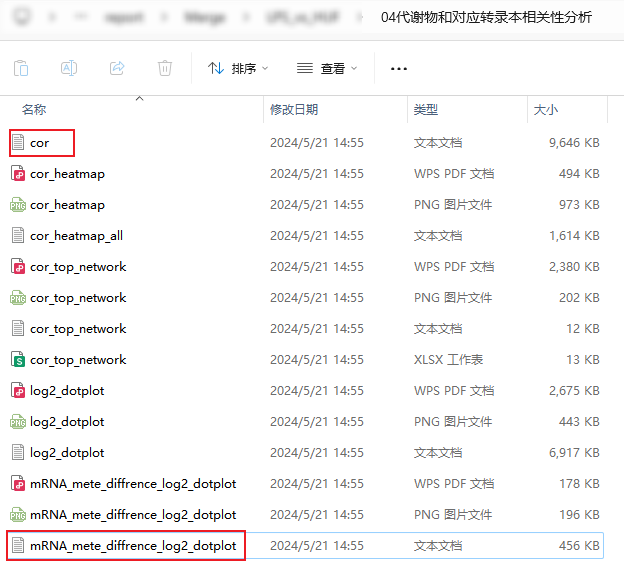Select the log2_dotplot text file icon
Image resolution: width=624 pixels, height=574 pixels.
pyautogui.click(x=18, y=453)
